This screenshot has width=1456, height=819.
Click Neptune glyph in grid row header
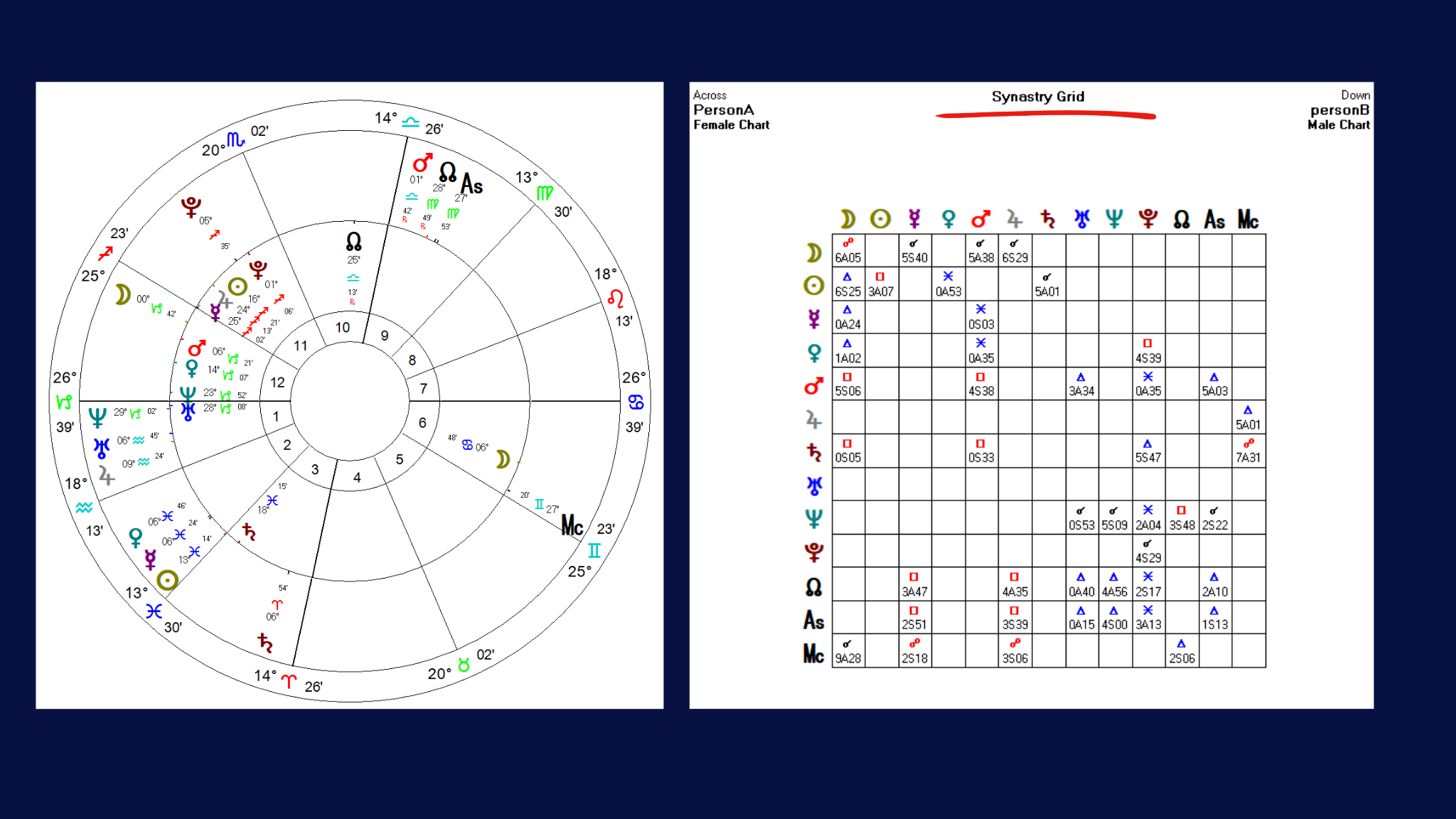[x=814, y=519]
